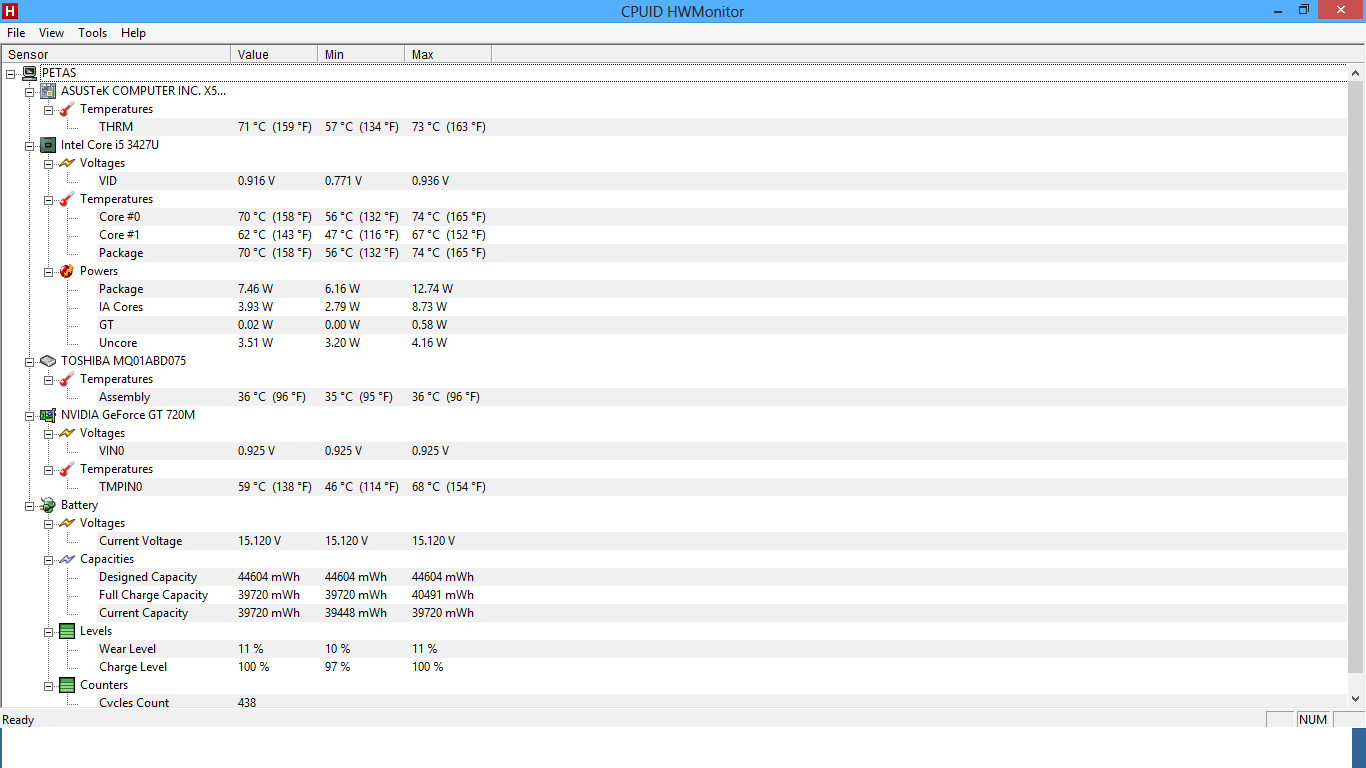This screenshot has width=1366, height=768.
Task: Select the Full Charge Capacity label
Action: [x=154, y=595]
